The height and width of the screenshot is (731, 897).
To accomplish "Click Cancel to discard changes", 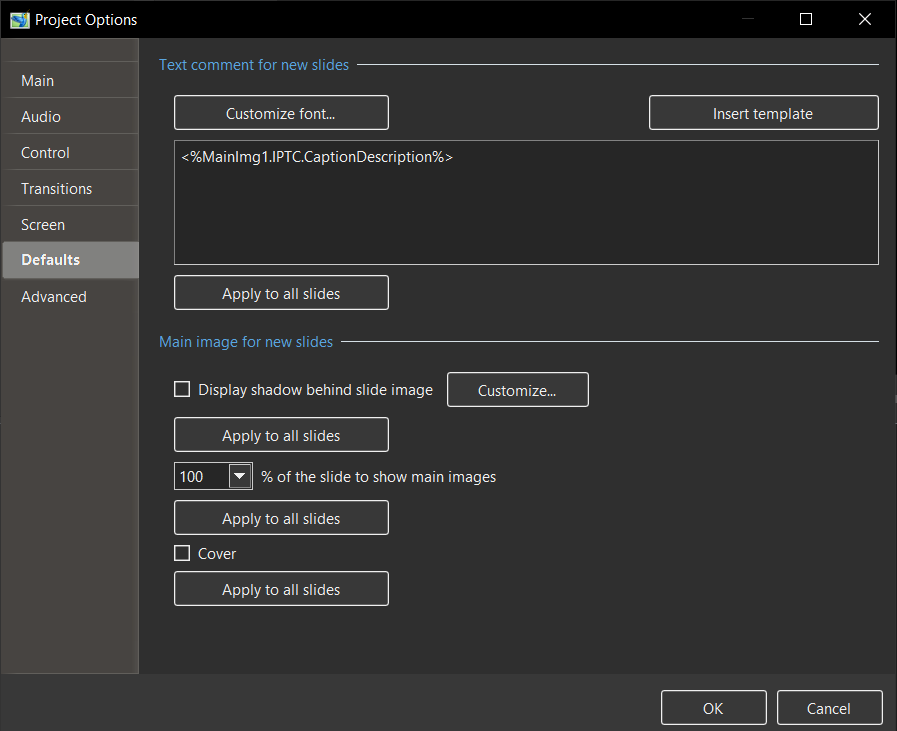I will [x=829, y=708].
